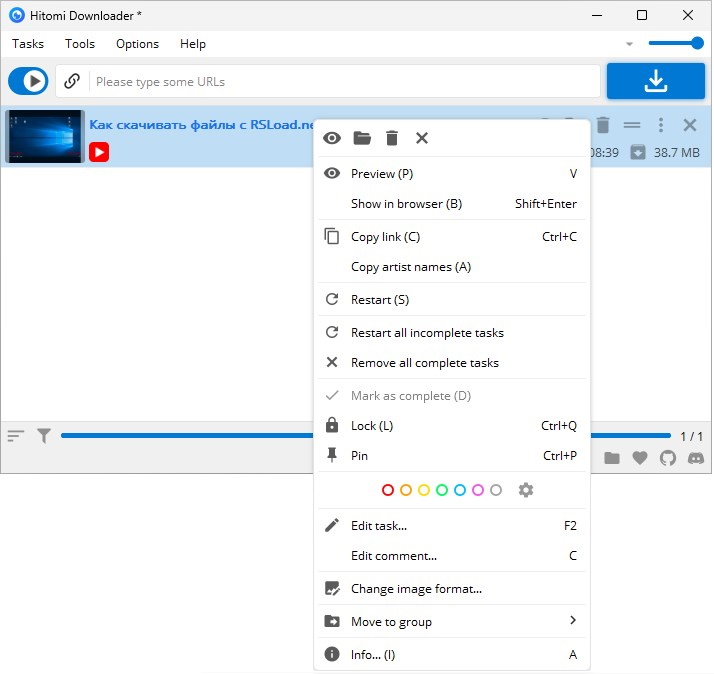Open Info... (I) entry
The height and width of the screenshot is (674, 714).
(x=451, y=655)
